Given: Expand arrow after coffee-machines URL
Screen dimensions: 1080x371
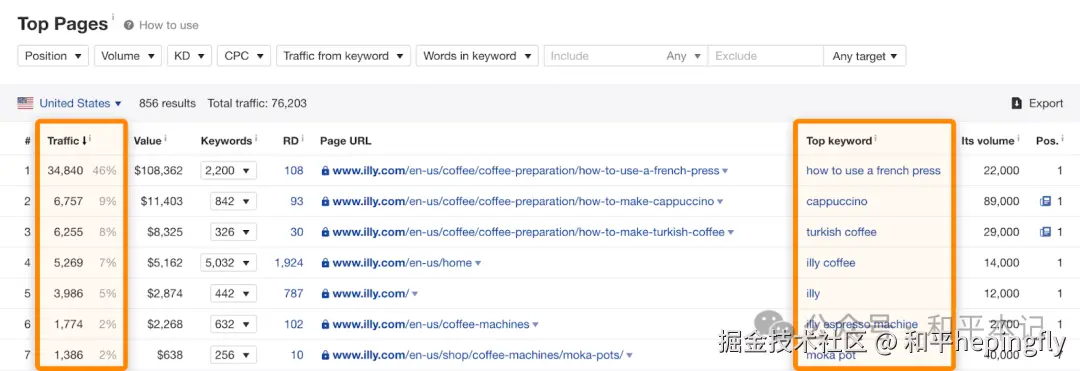Looking at the screenshot, I should (535, 325).
